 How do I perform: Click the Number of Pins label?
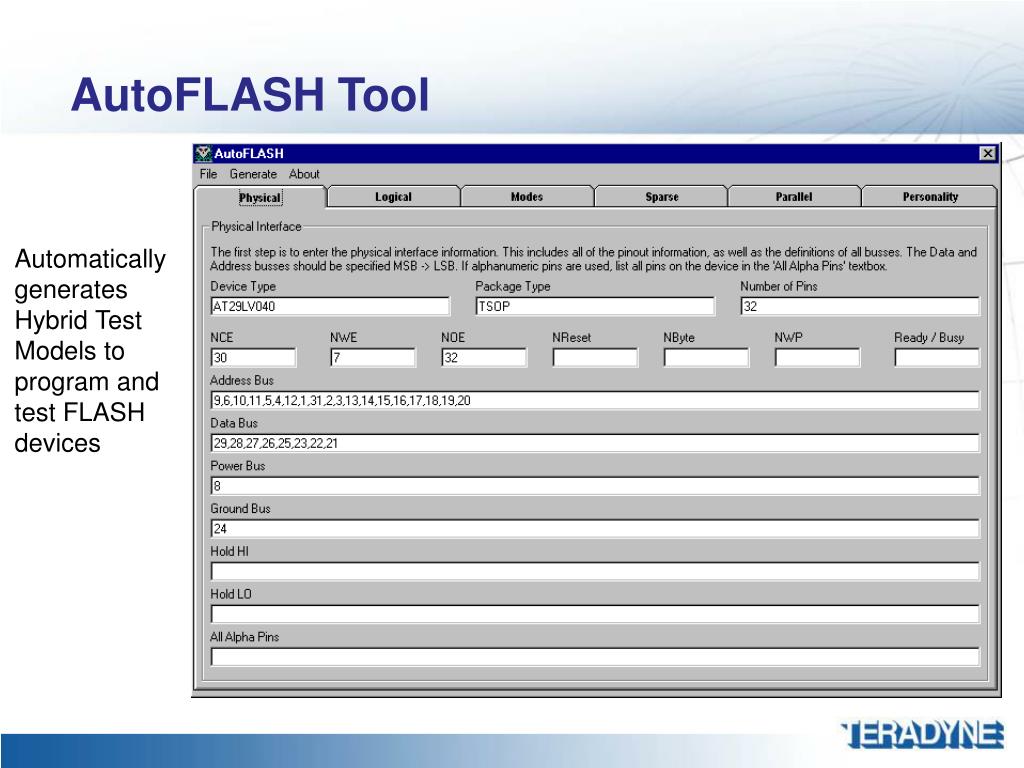pos(778,286)
